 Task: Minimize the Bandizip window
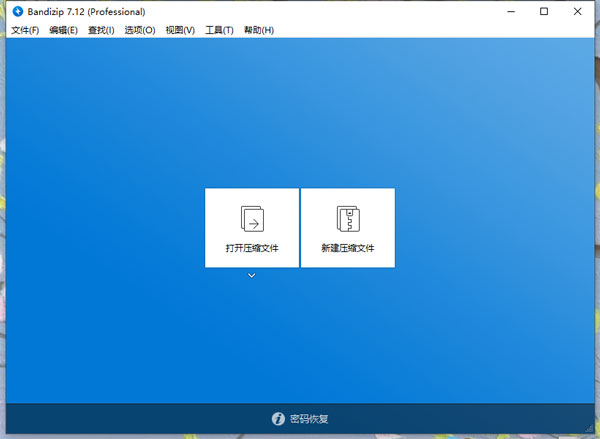pyautogui.click(x=511, y=11)
